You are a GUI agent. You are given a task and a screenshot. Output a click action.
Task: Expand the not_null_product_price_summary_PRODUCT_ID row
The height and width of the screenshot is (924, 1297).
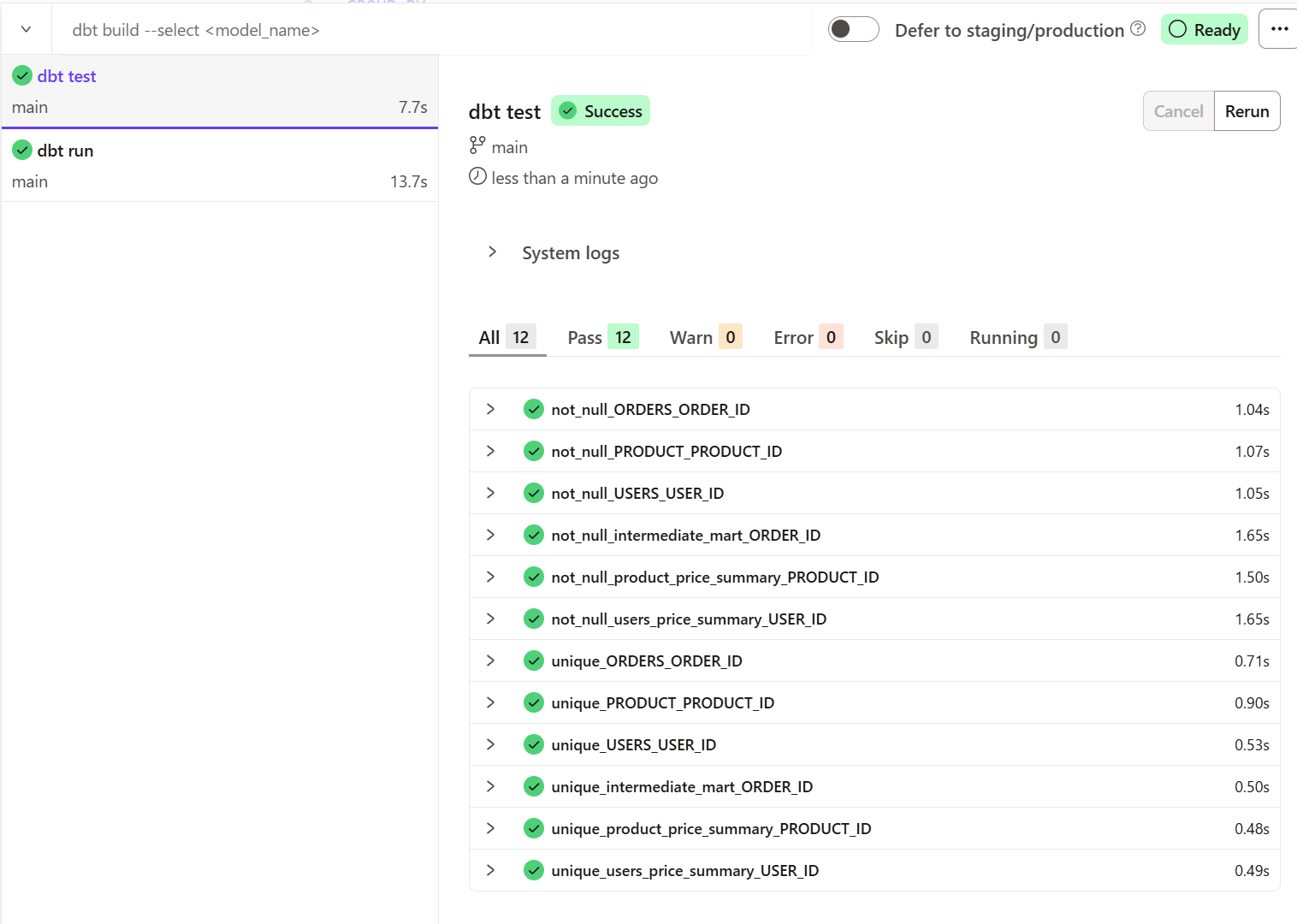click(490, 577)
